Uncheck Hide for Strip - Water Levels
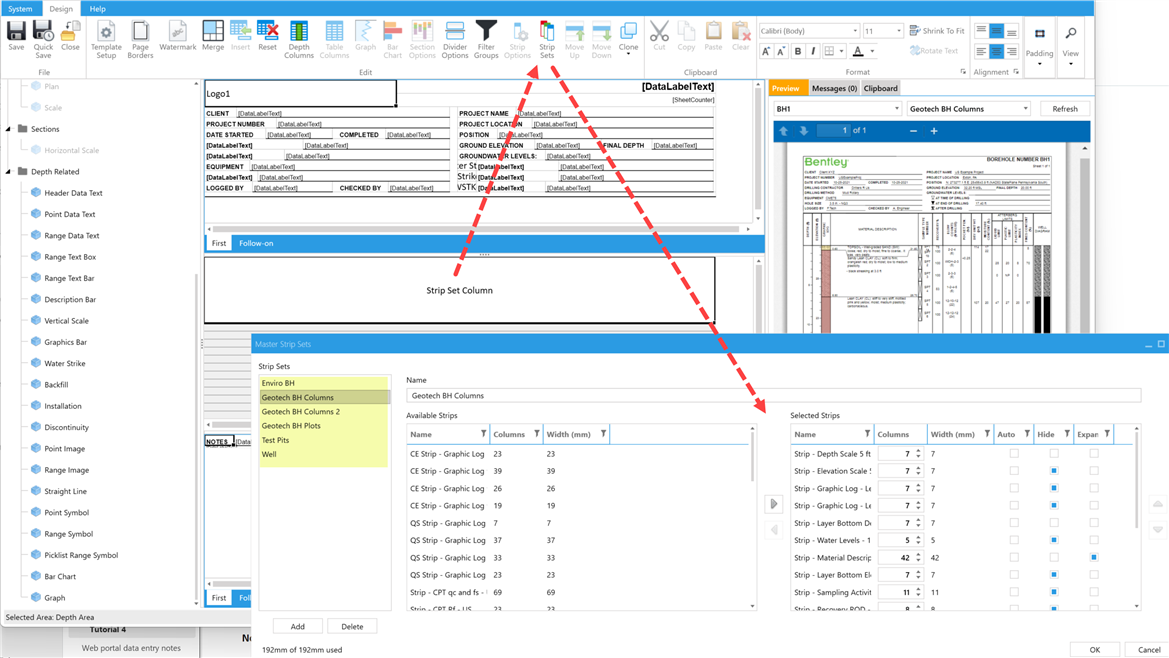The image size is (1169, 658). (1053, 540)
